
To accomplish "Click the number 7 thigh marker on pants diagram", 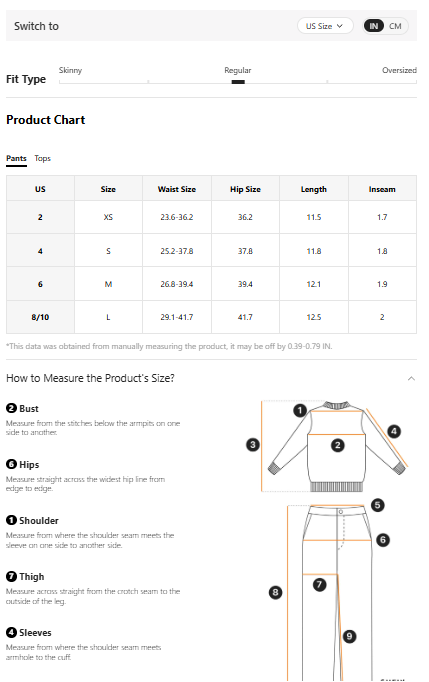I will [x=319, y=584].
